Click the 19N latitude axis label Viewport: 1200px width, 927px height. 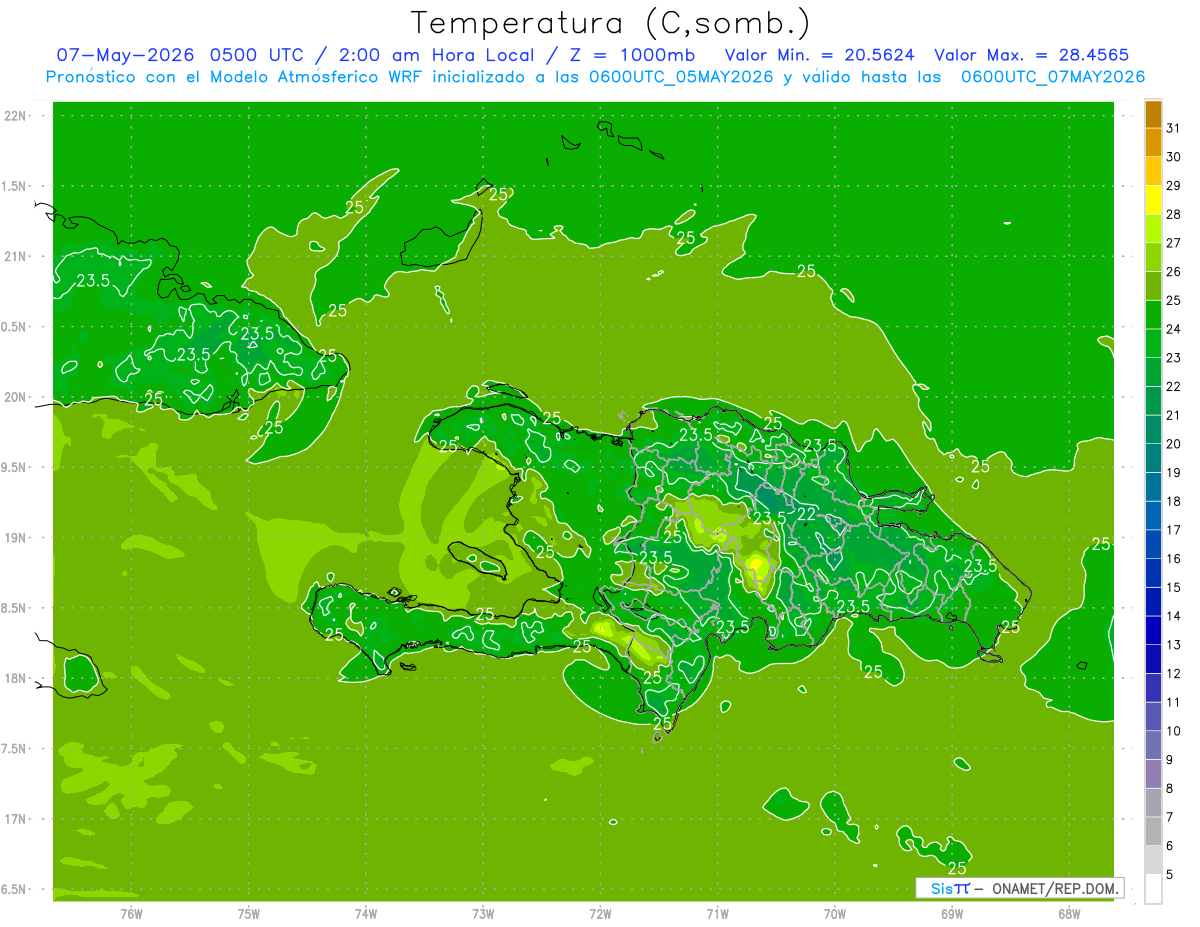tap(16, 538)
